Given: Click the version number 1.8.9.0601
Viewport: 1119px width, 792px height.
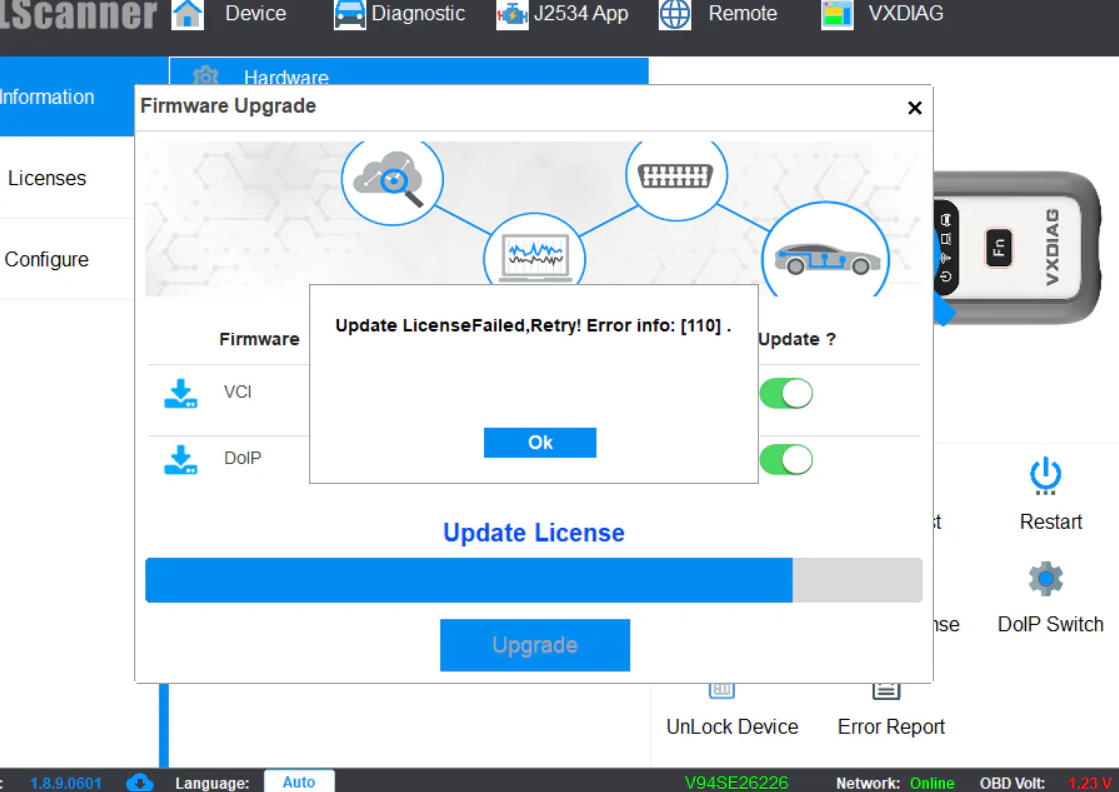Looking at the screenshot, I should 66,783.
